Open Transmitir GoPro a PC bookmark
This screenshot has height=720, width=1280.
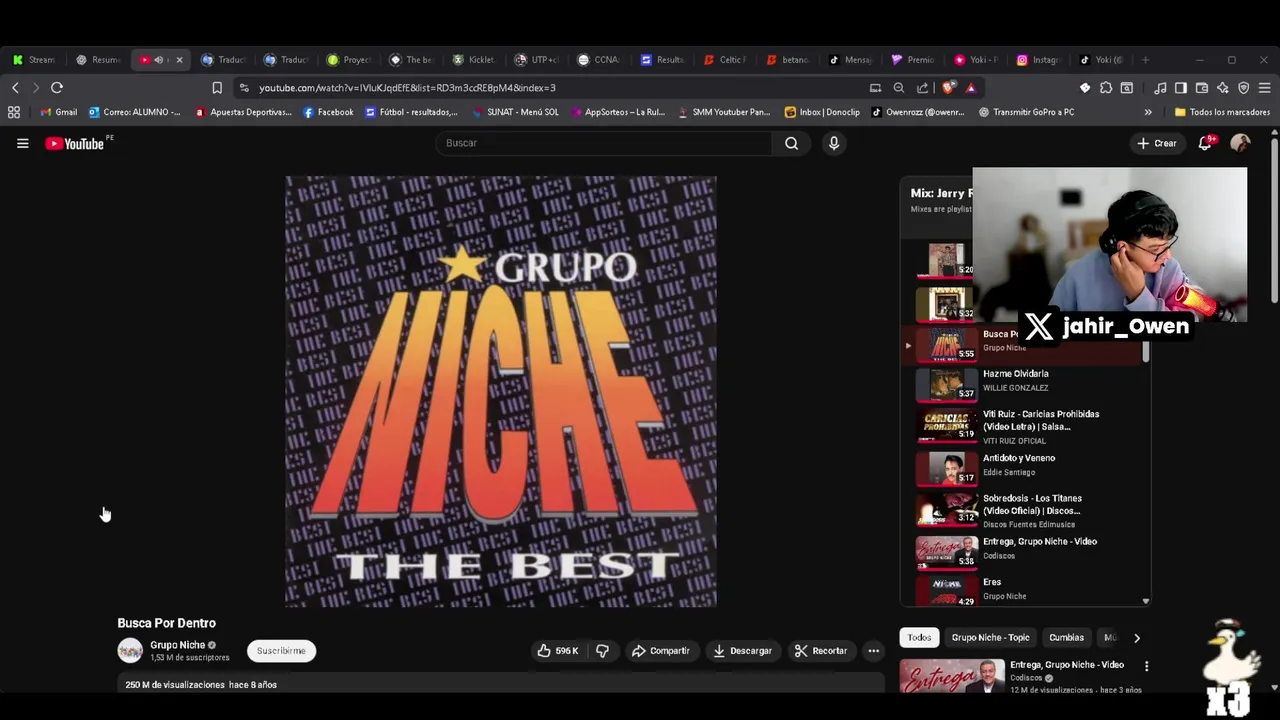coord(1026,112)
